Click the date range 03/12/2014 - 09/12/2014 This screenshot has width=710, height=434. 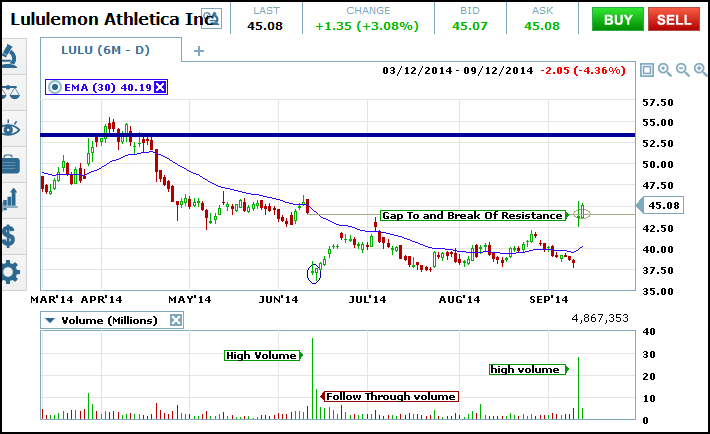458,71
